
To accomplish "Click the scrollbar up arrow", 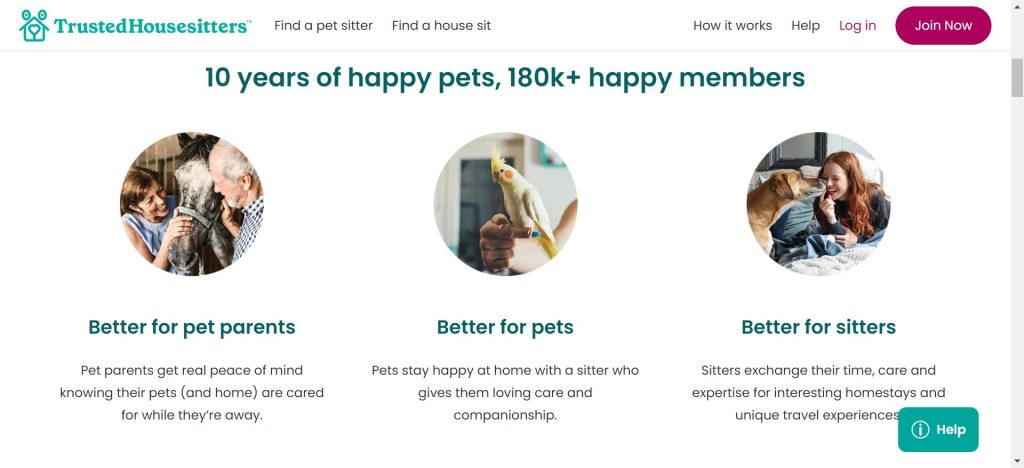I will (1017, 6).
